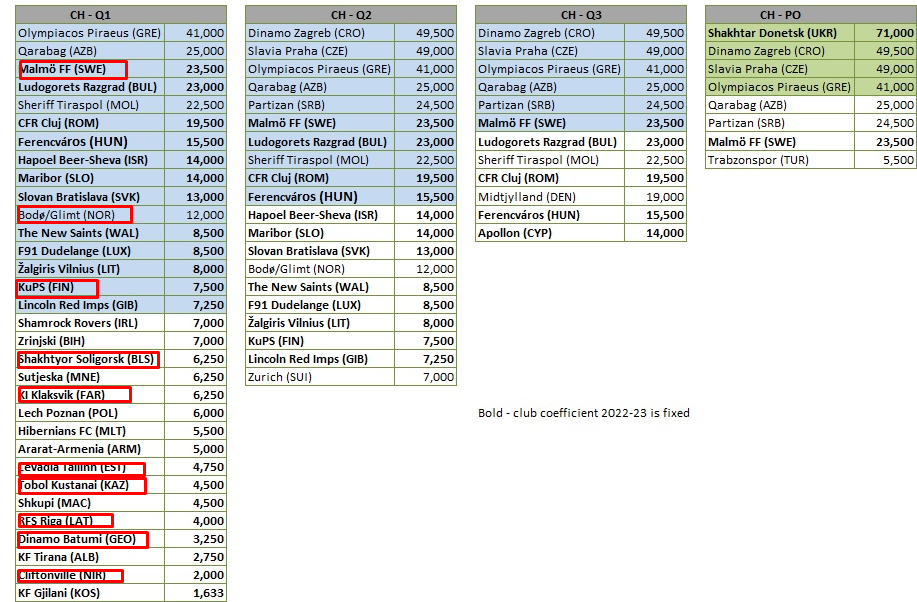
Task: Select Malmö FF (SWE) in the CH - PO table
Action: 780,142
